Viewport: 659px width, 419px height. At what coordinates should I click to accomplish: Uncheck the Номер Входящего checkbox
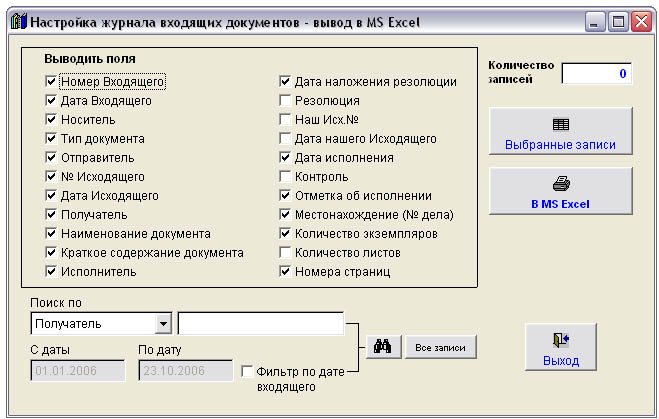[x=51, y=81]
